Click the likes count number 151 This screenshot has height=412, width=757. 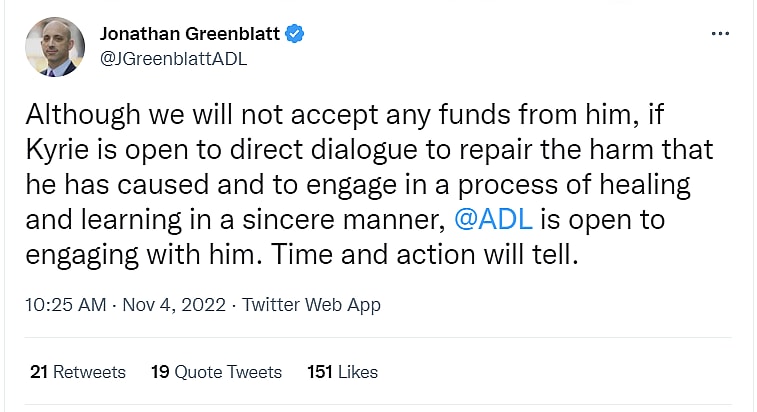coord(320,372)
